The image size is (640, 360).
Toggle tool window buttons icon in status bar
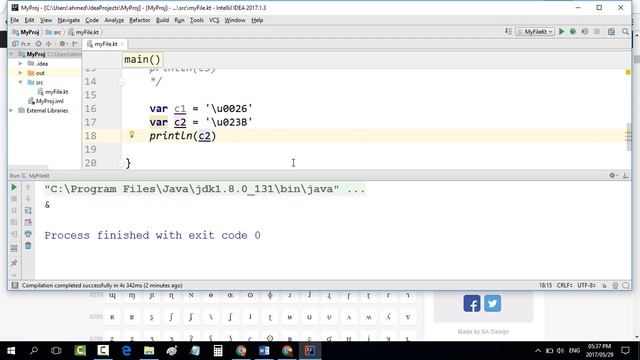click(x=15, y=285)
